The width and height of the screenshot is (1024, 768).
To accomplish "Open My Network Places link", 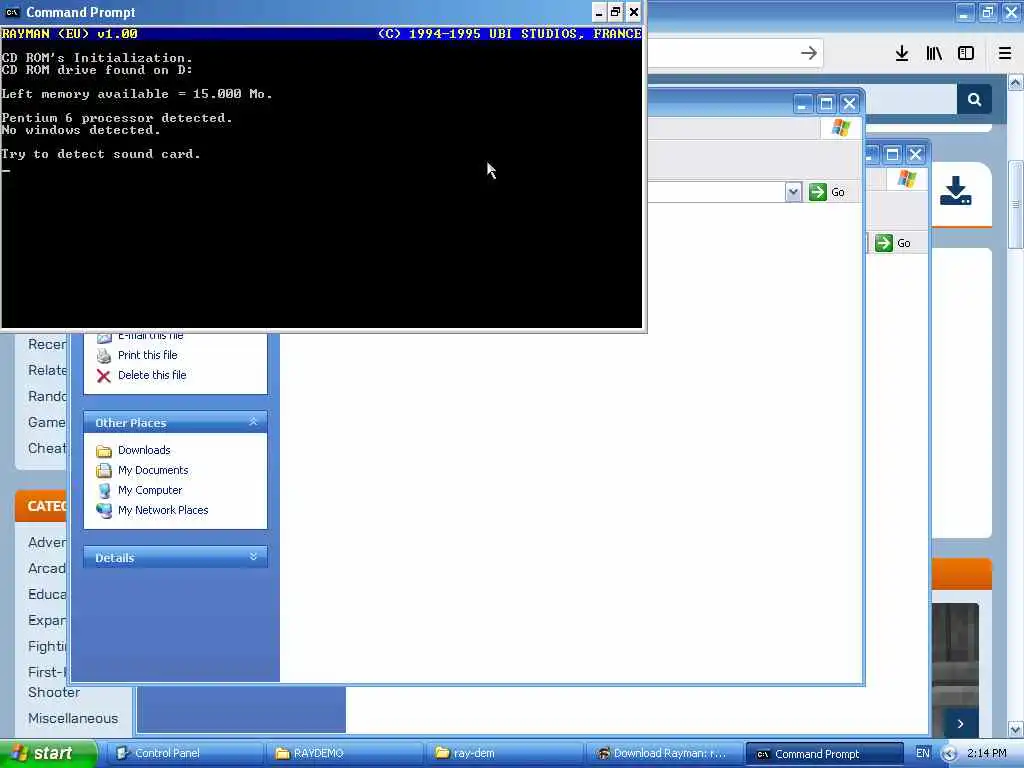I will 163,510.
